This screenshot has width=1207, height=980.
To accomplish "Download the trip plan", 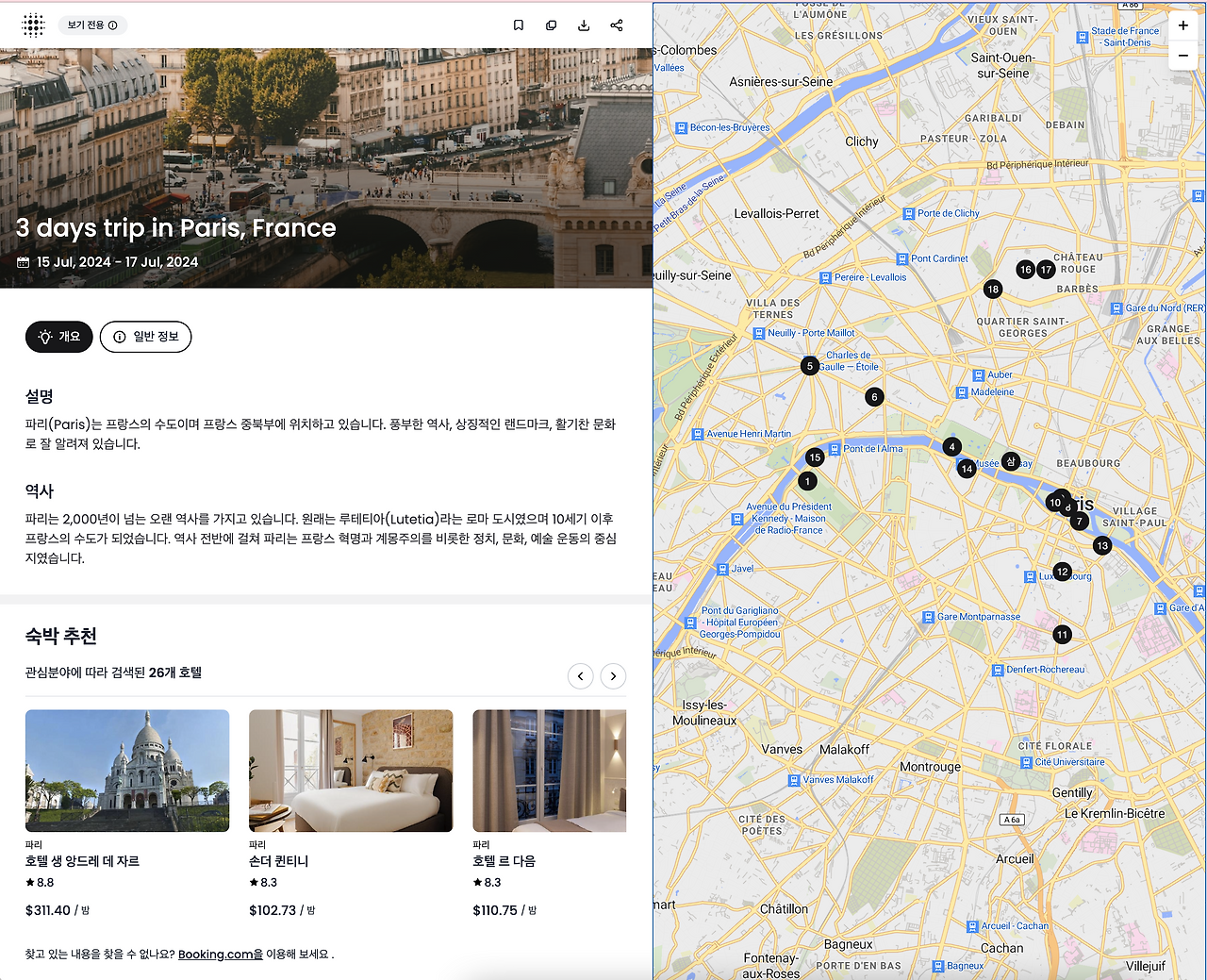I will [584, 25].
